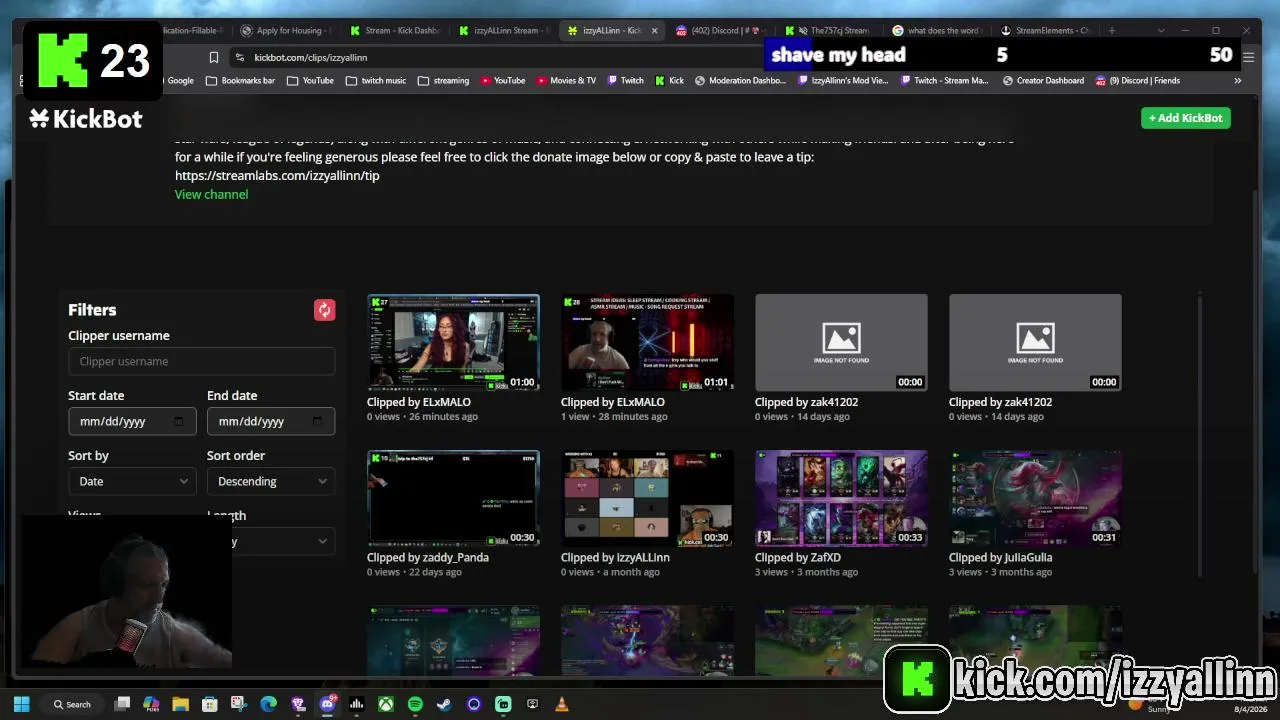Expand the Sort order dropdown set to Descending
This screenshot has width=1280, height=720.
[x=271, y=481]
